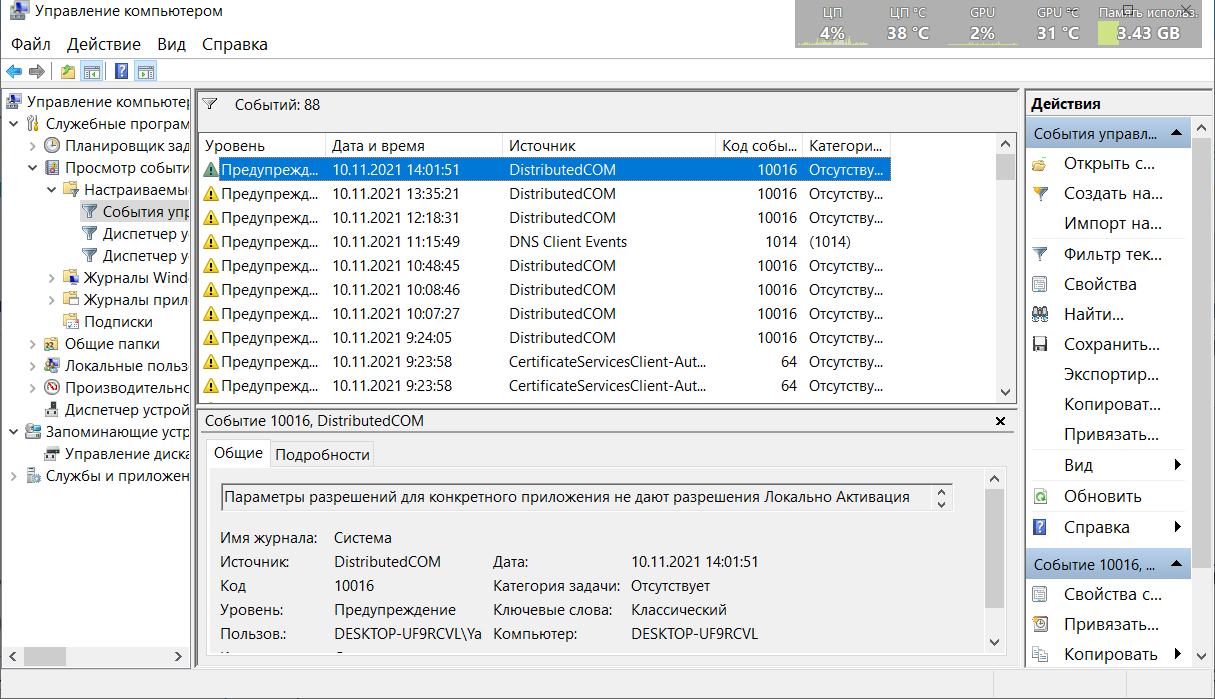Click the Планировщик зад... clock icon
This screenshot has width=1215, height=699.
pyautogui.click(x=52, y=146)
